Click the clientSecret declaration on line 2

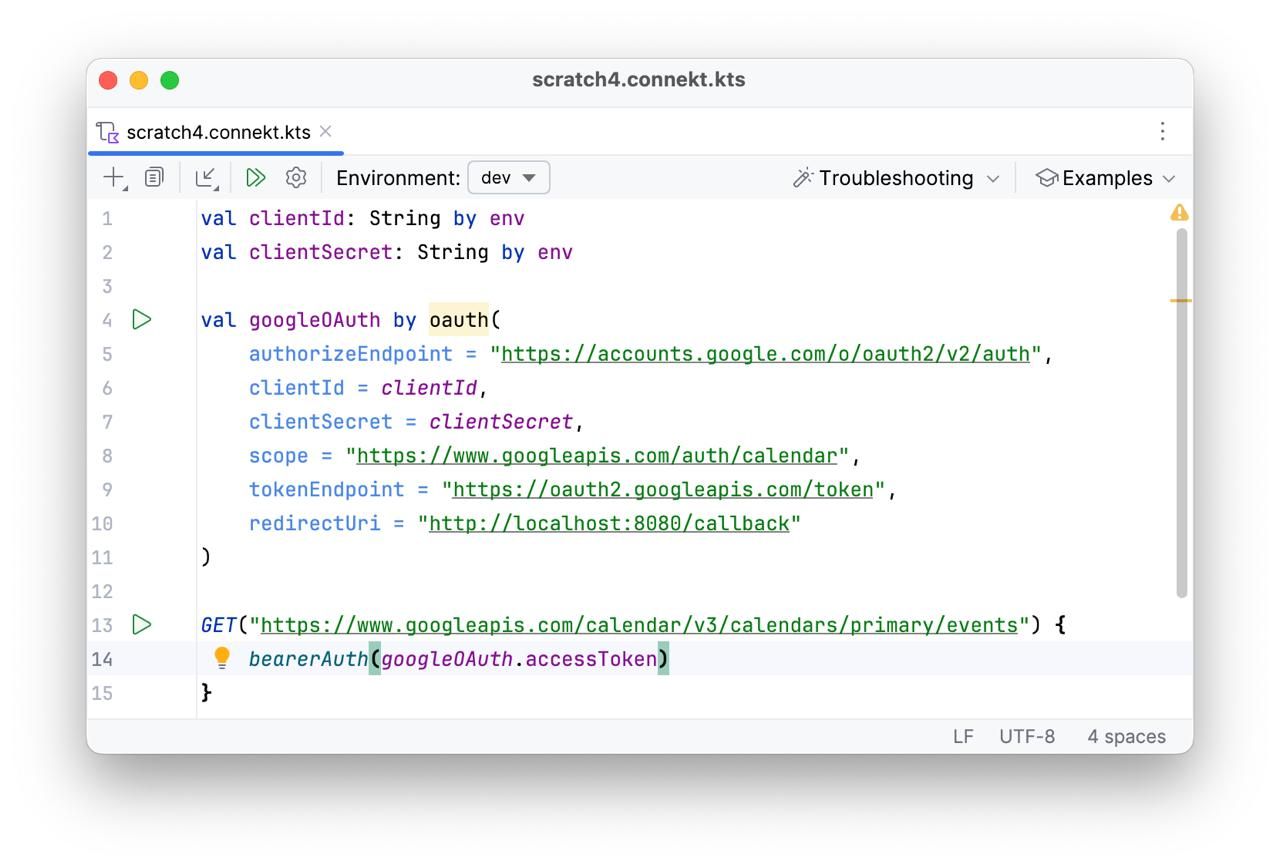(321, 252)
